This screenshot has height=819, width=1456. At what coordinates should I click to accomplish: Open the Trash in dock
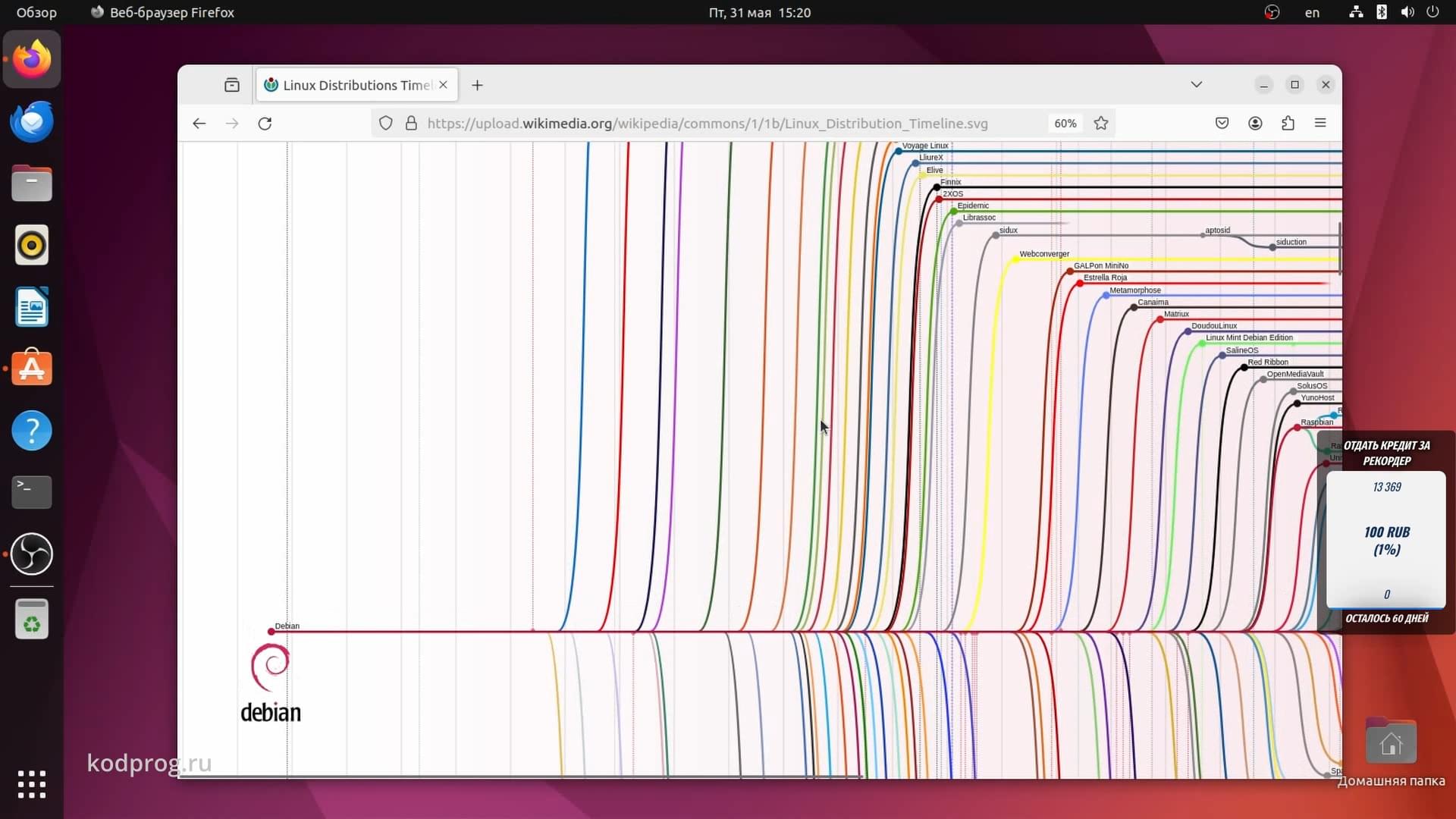pos(32,620)
